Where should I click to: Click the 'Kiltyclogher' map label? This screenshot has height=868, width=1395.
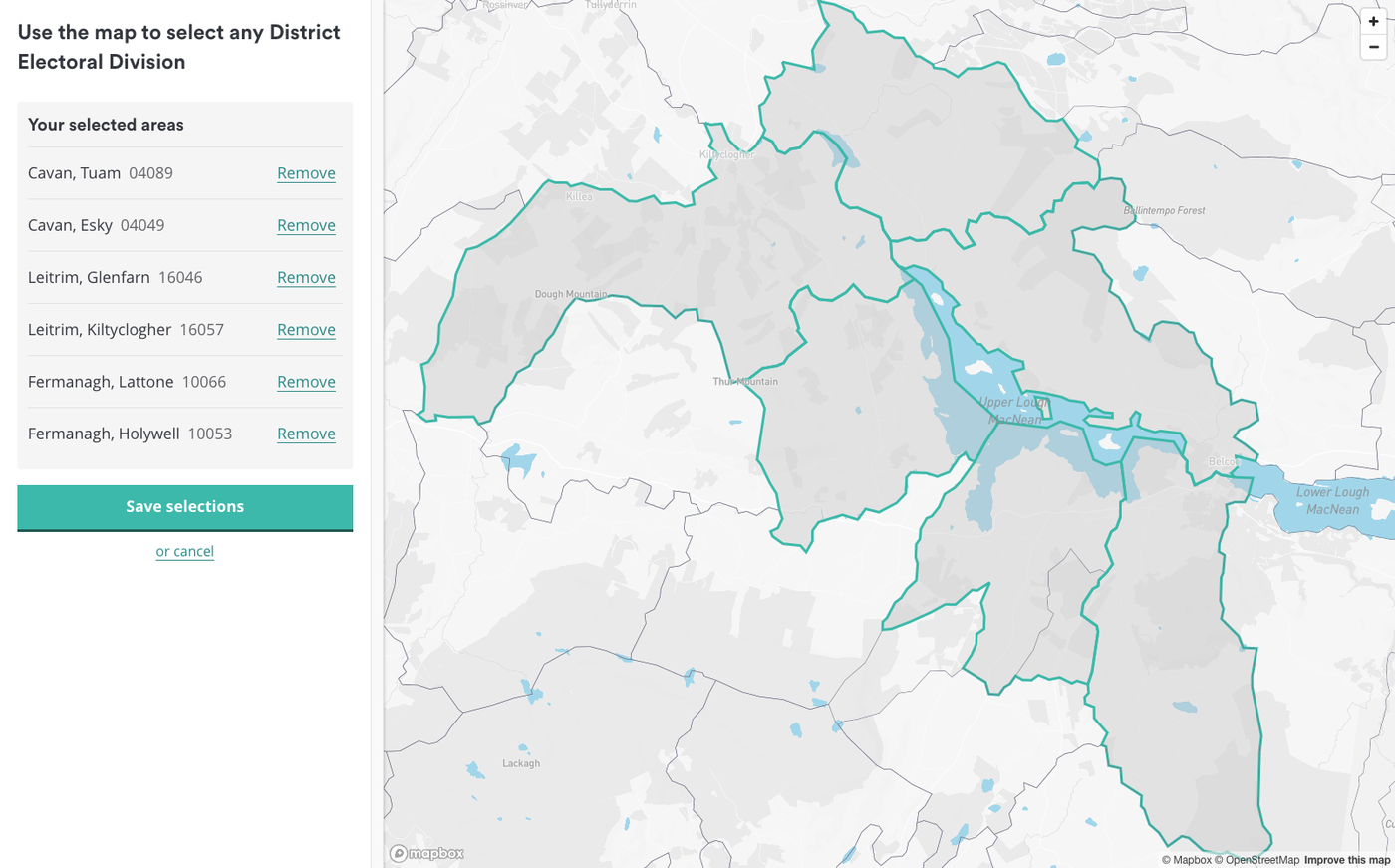[x=727, y=154]
